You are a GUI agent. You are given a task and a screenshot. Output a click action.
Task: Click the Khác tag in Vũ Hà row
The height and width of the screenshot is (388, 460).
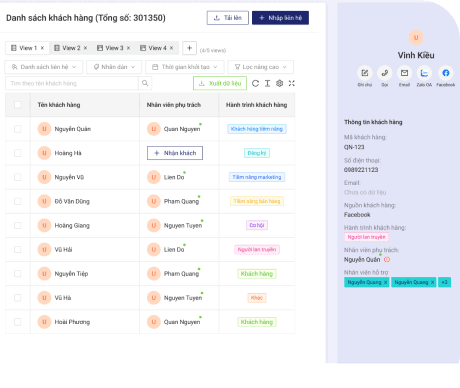click(x=257, y=298)
